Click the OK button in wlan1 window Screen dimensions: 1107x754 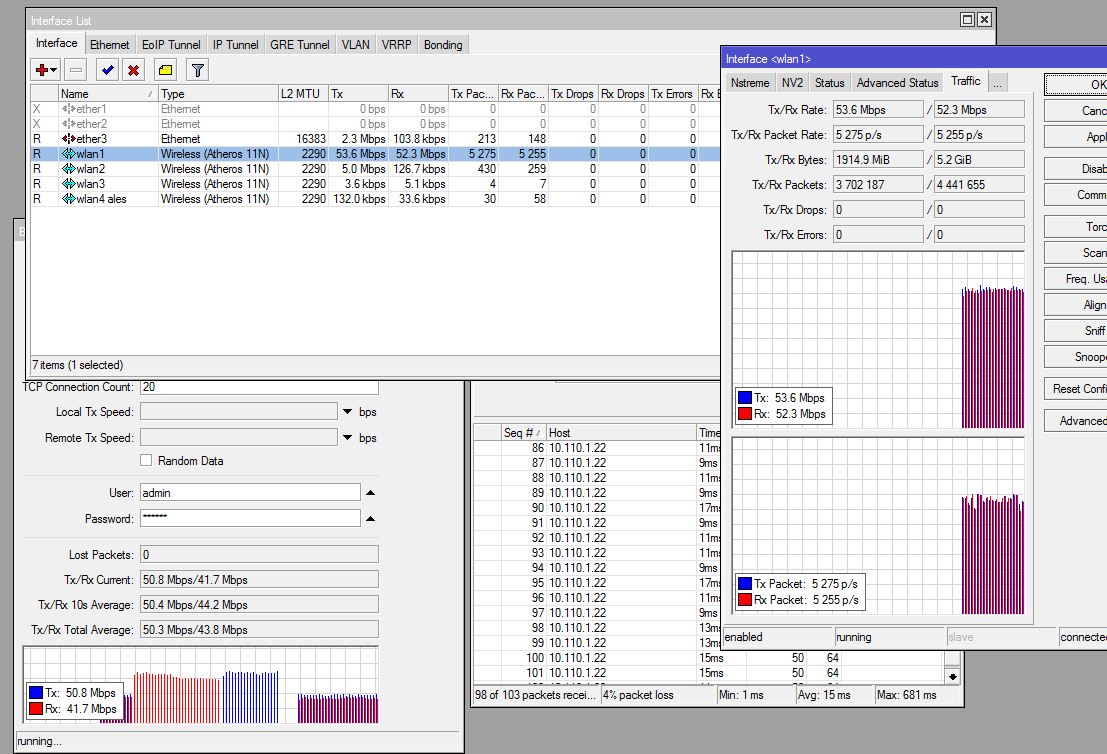pyautogui.click(x=1076, y=85)
